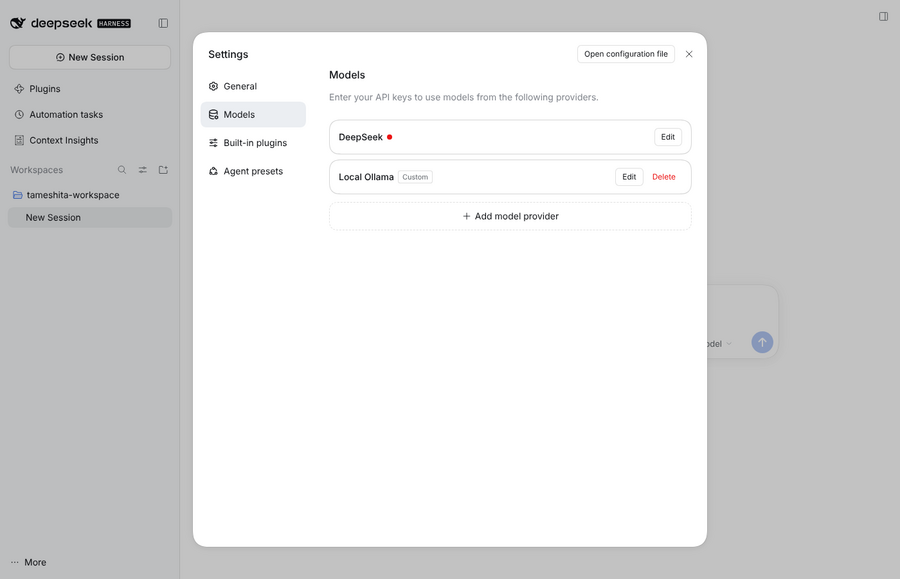
Task: Click the Settings dialog title
Action: coord(228,55)
